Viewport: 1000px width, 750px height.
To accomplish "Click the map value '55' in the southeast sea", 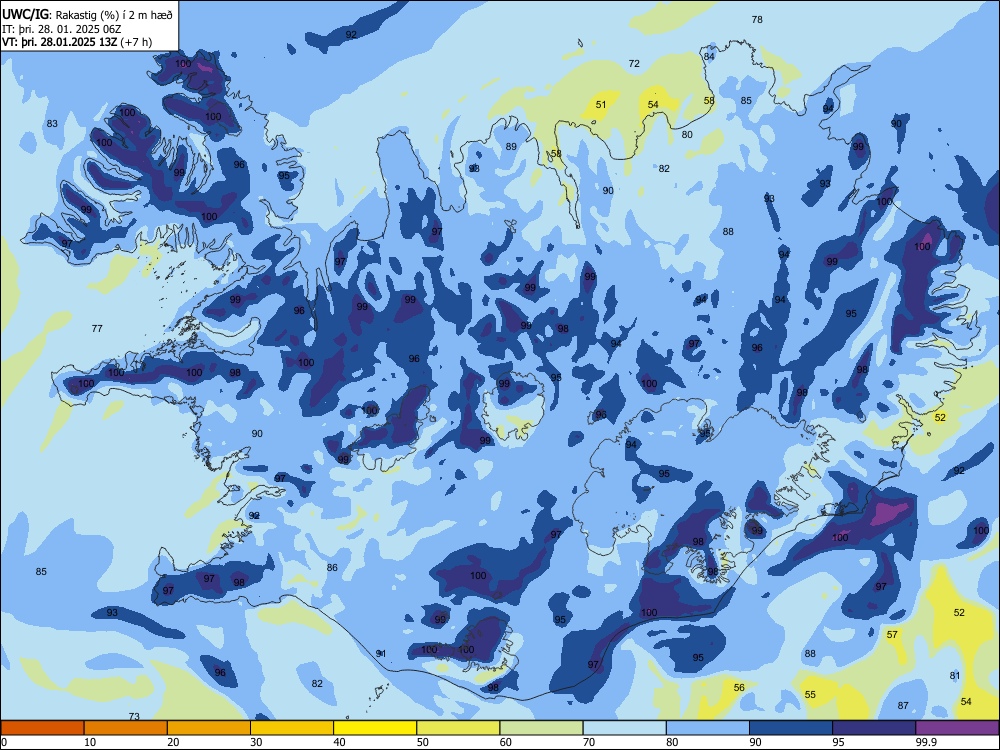I will pyautogui.click(x=810, y=695).
